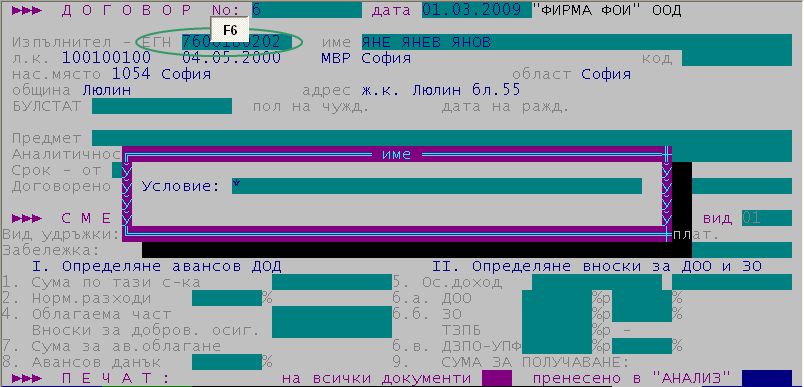The width and height of the screenshot is (804, 387).
Task: Click the Договорено field right of dialog
Action: pyautogui.click(x=742, y=186)
